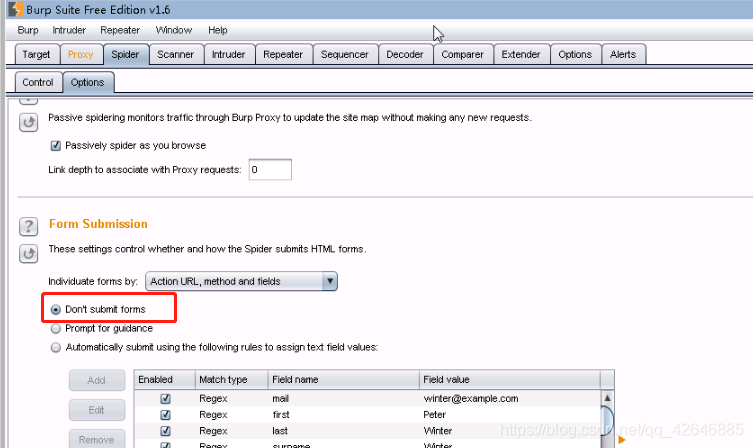Open the Help menu
The width and height of the screenshot is (753, 448).
point(218,31)
